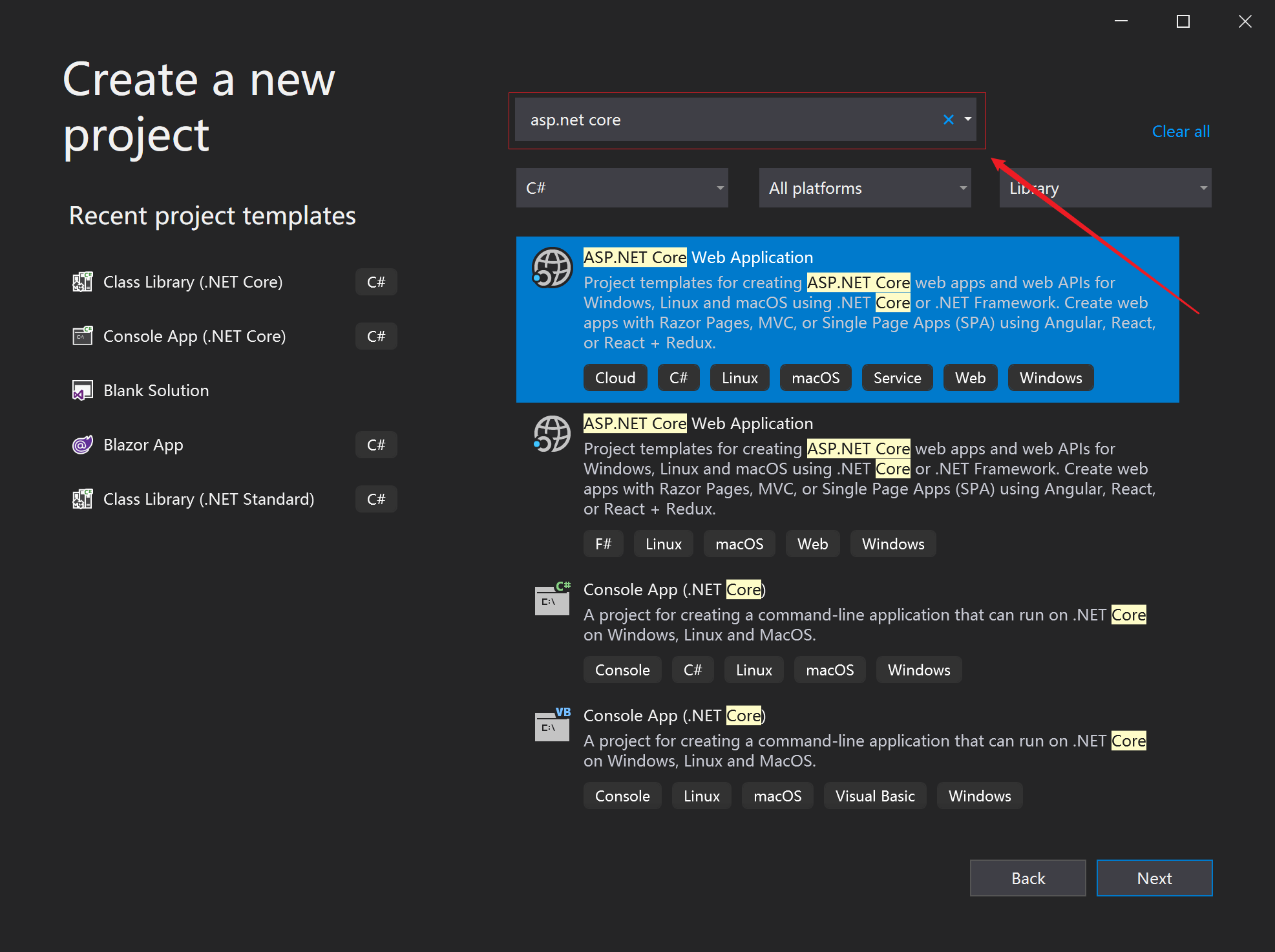Click the selected ASP.NET Core globe icon
1275x952 pixels.
[552, 268]
